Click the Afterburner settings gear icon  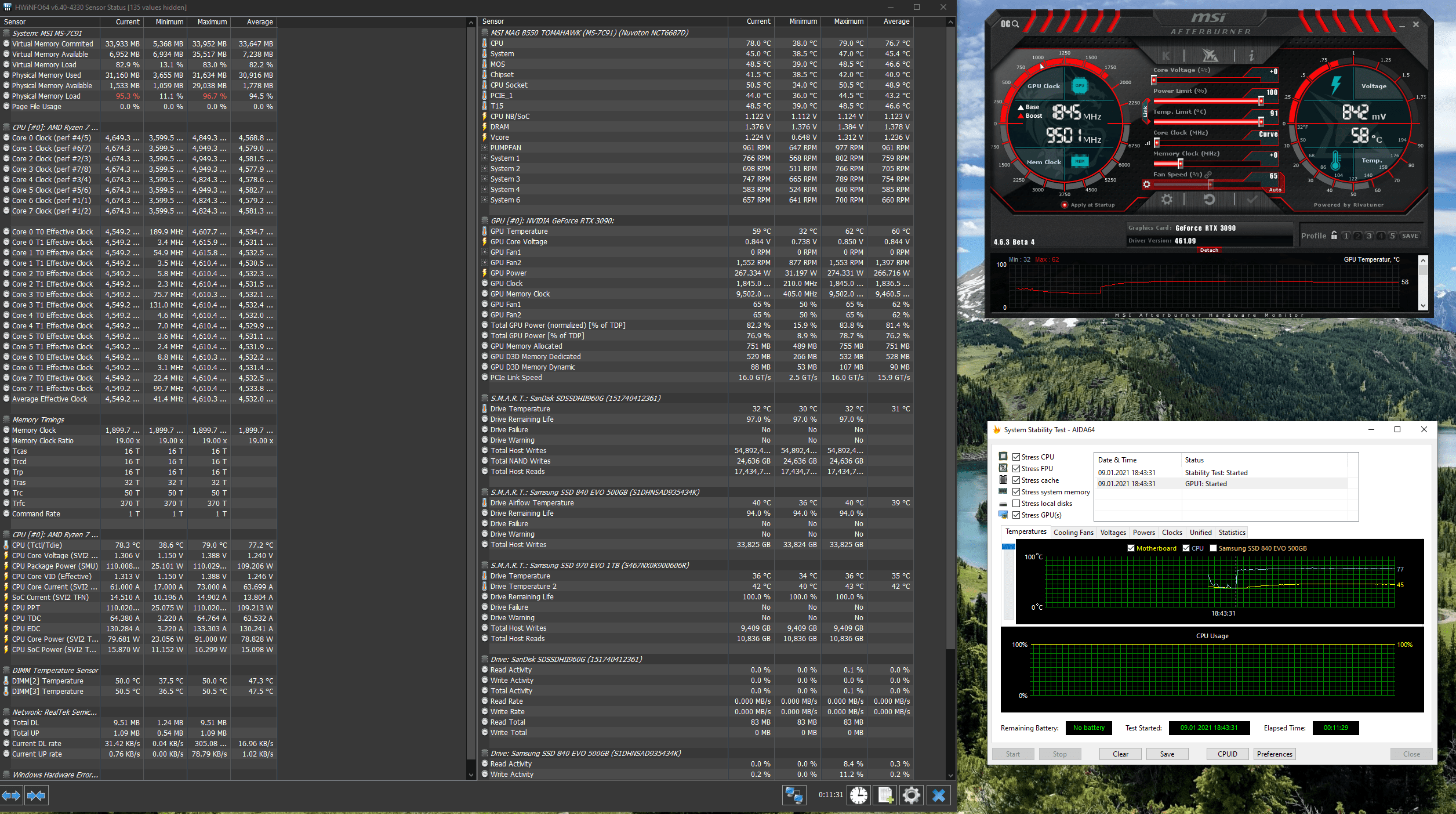click(1167, 200)
